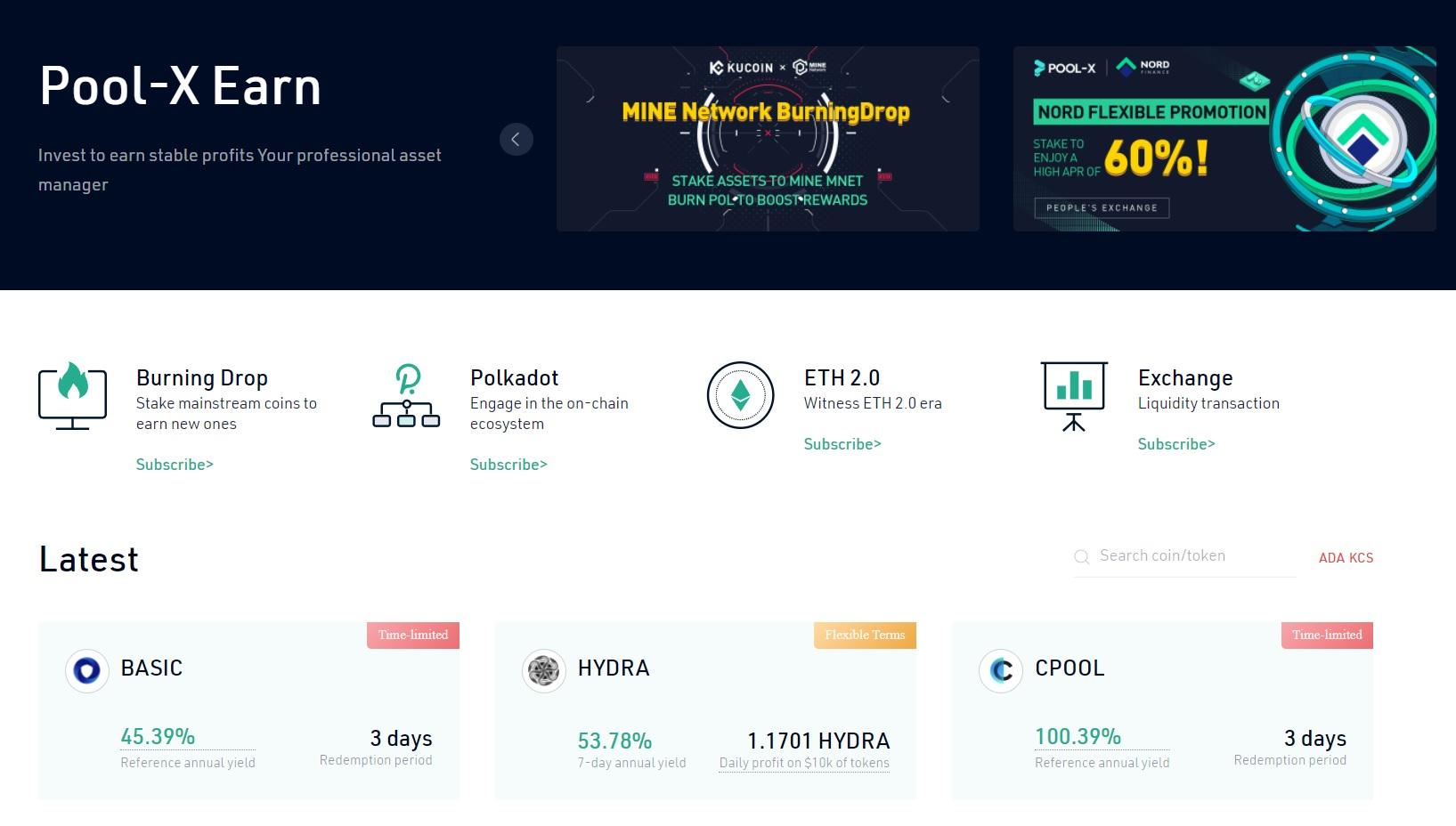Click the Burning Drop heading

(x=202, y=378)
